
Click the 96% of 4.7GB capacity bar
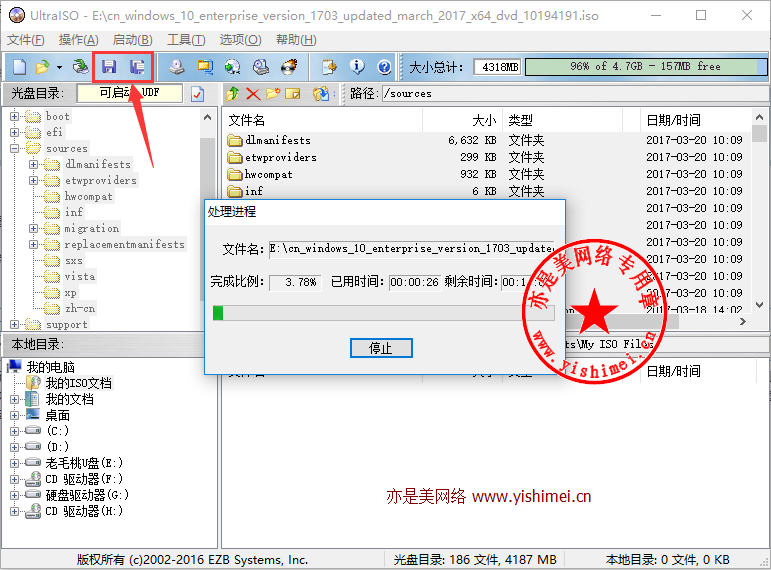(x=646, y=67)
